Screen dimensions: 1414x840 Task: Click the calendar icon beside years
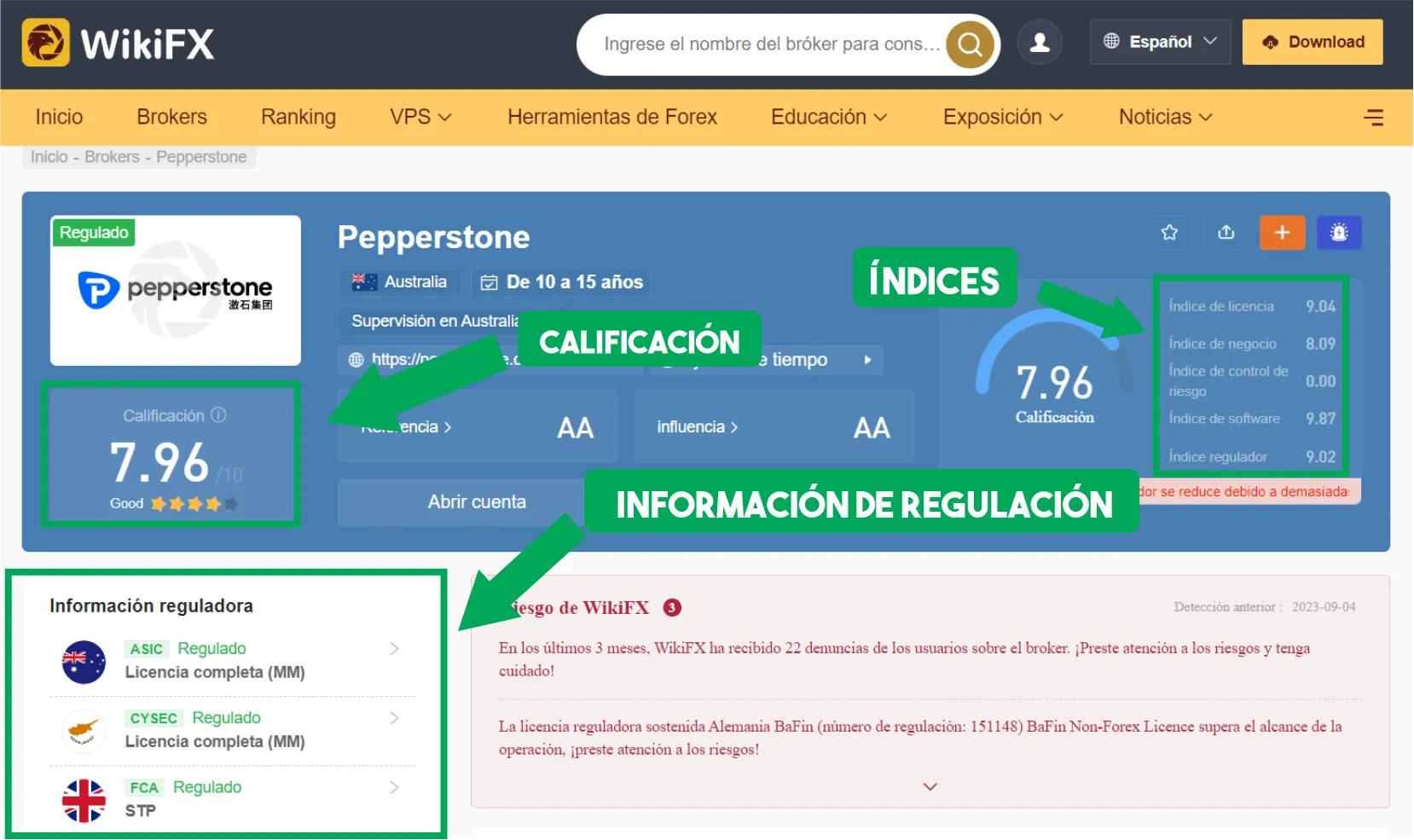tap(489, 282)
